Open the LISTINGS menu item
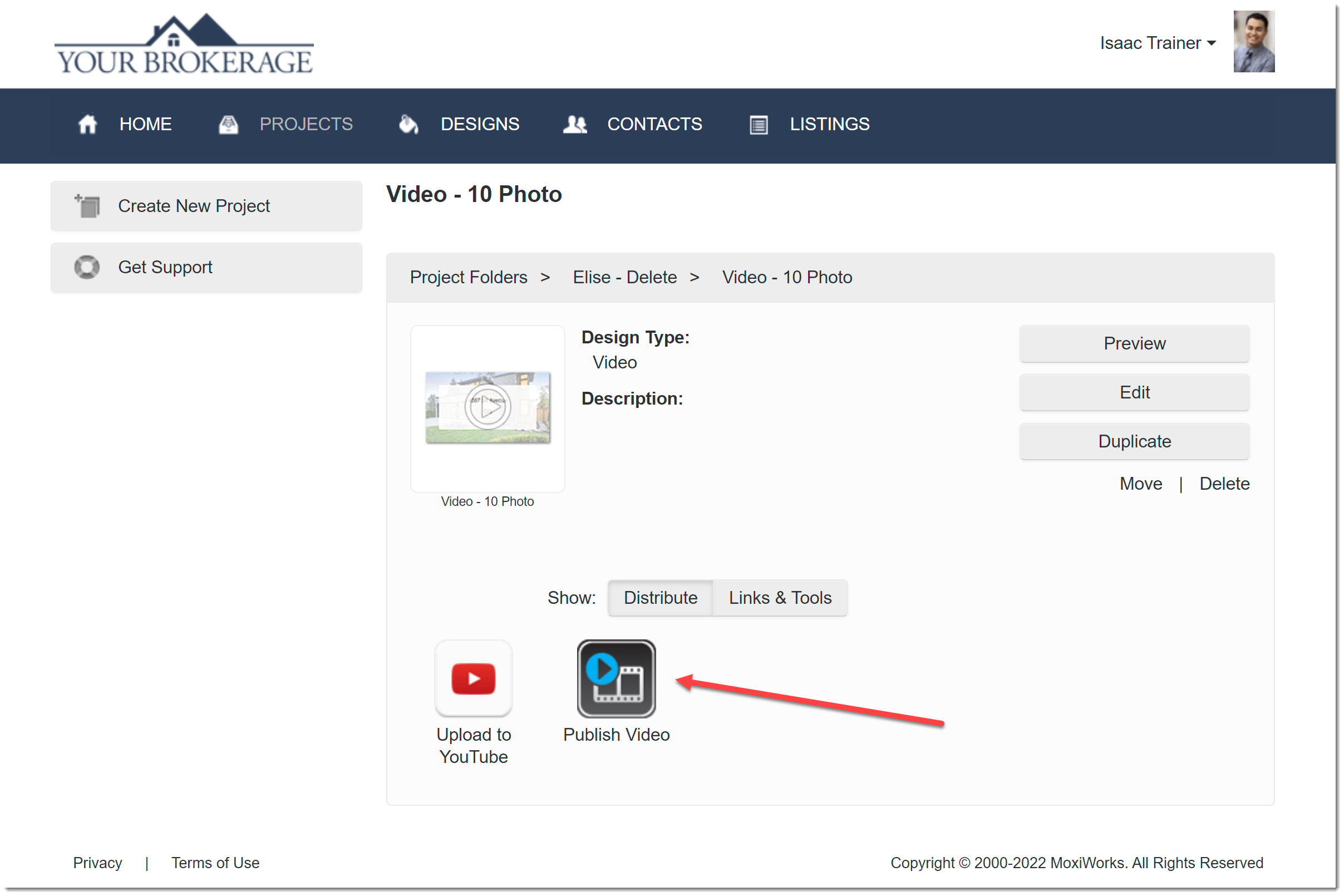 point(829,124)
